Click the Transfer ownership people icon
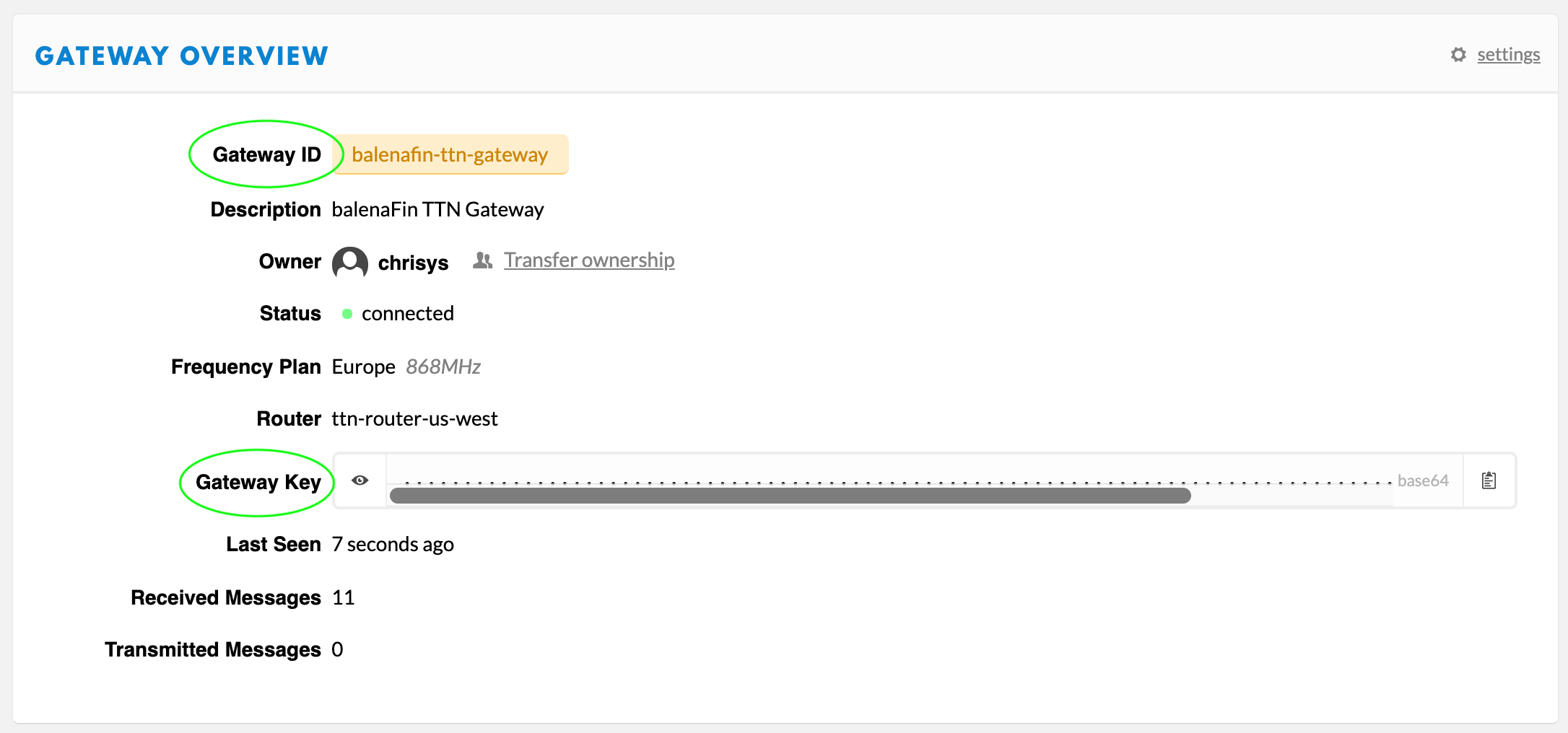 [x=483, y=260]
